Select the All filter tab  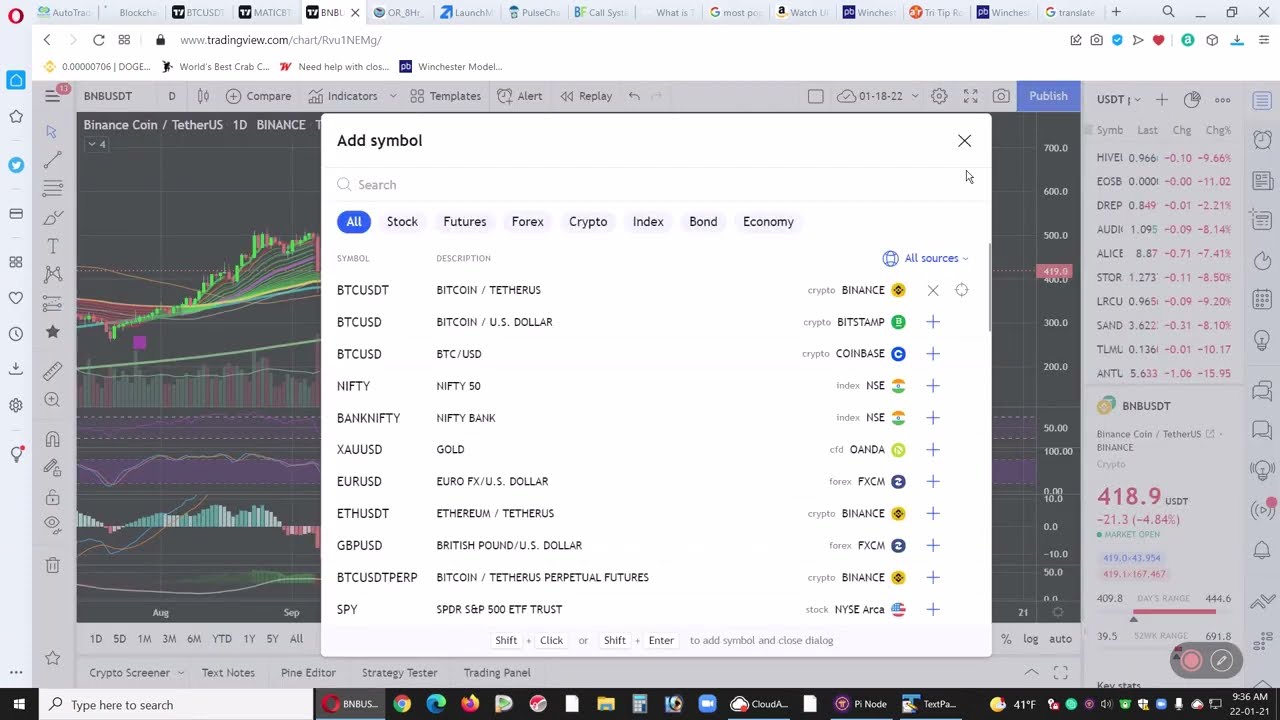pos(354,222)
